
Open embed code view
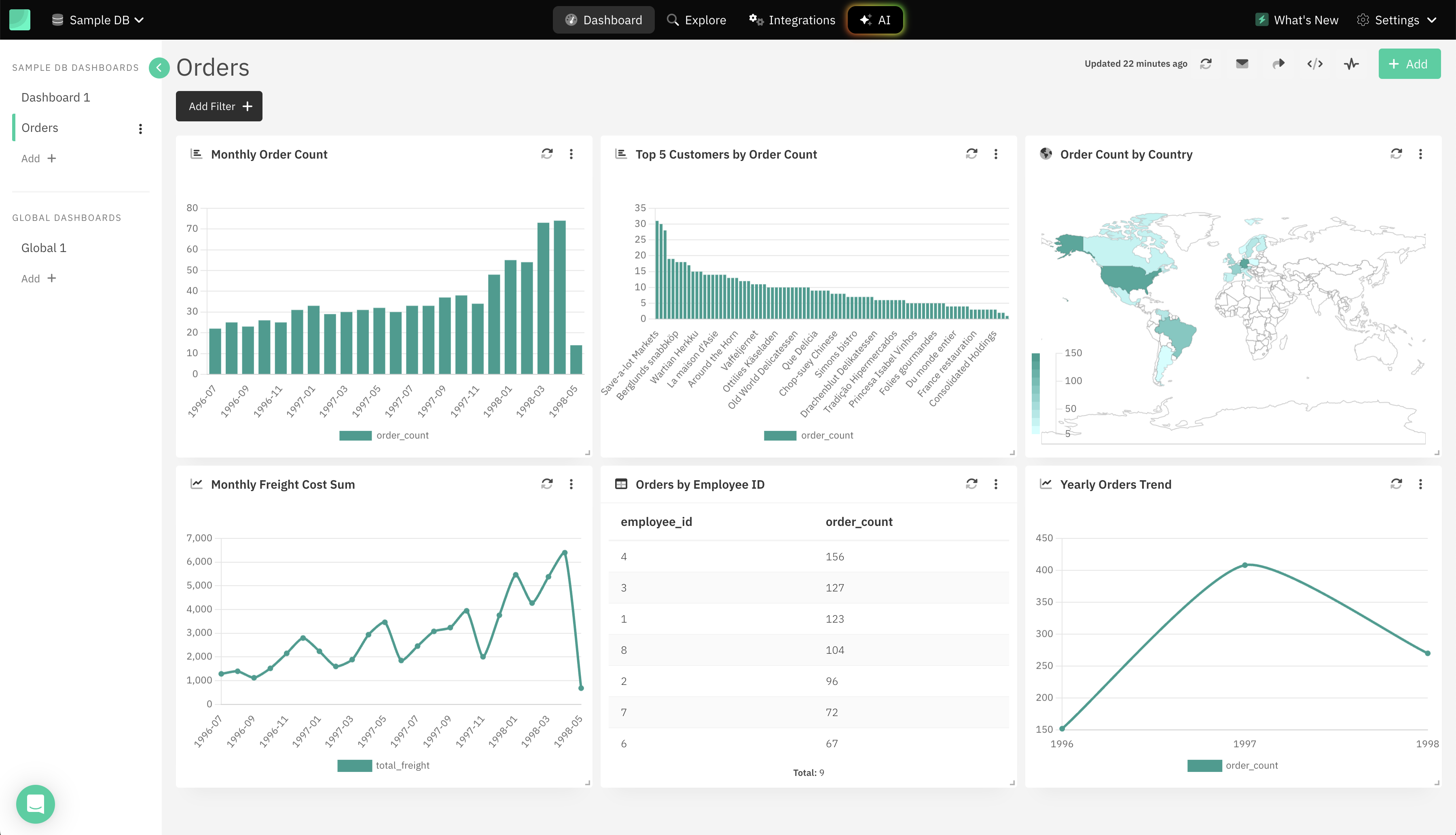pyautogui.click(x=1315, y=64)
